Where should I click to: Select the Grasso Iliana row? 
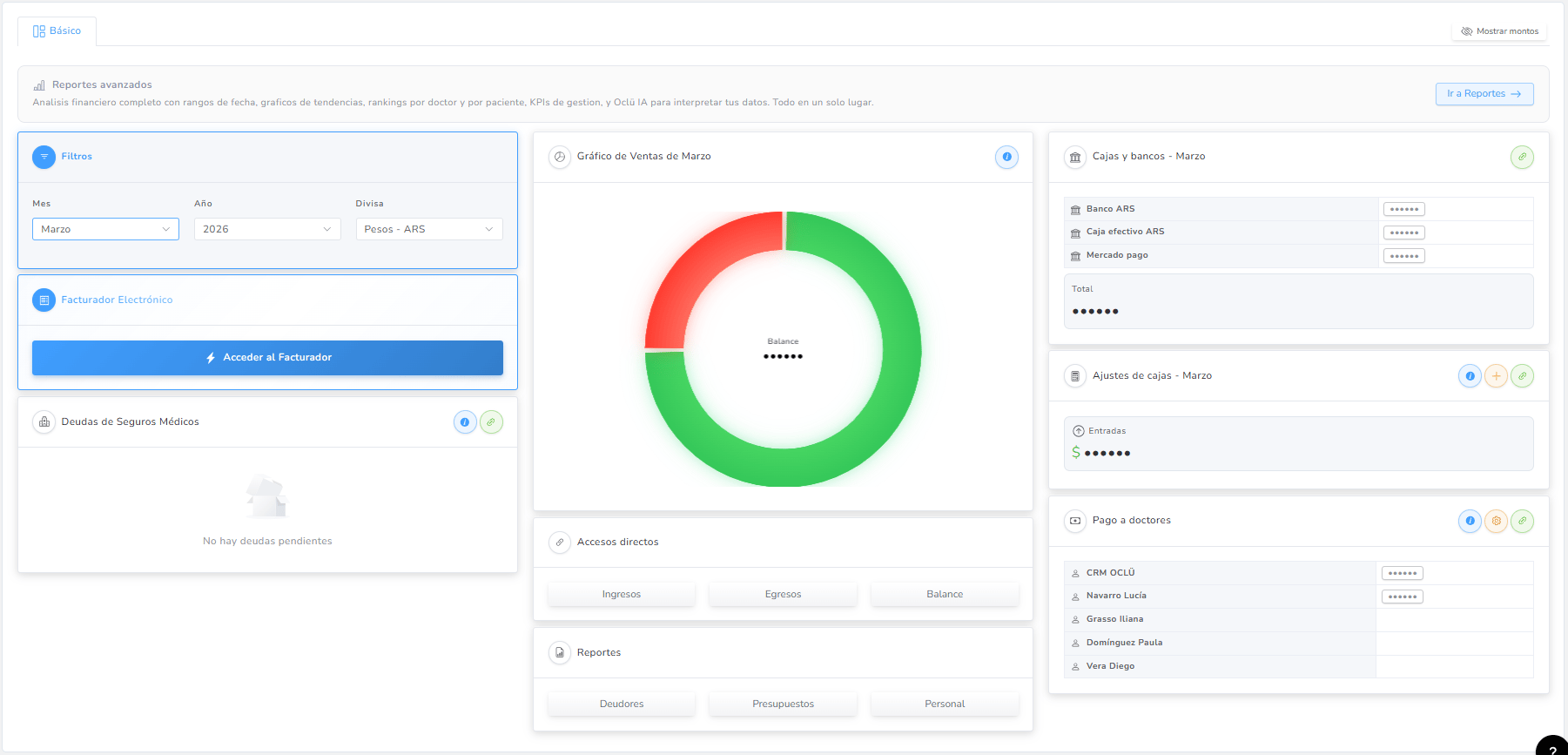coord(1298,619)
